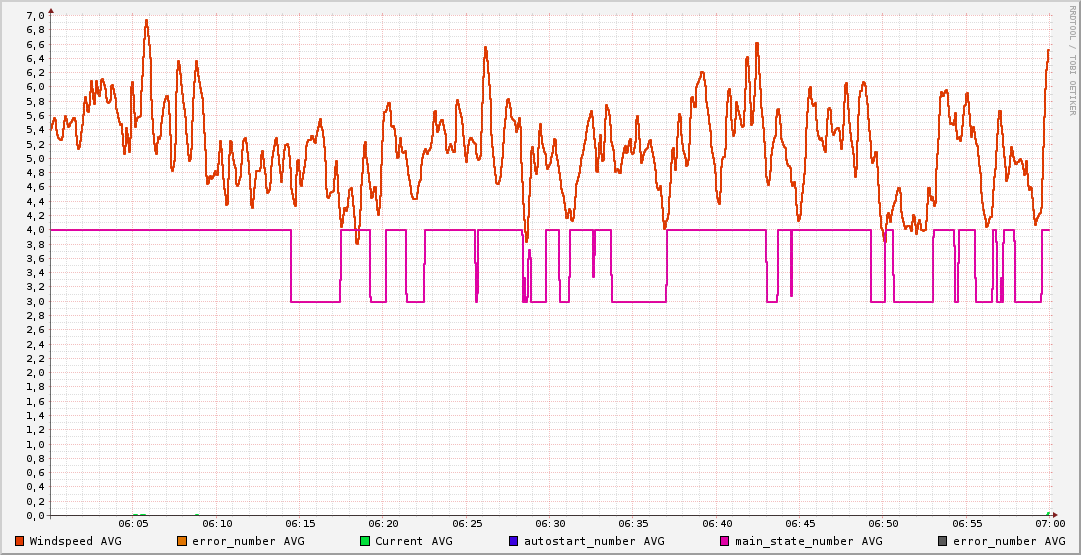Image resolution: width=1081 pixels, height=555 pixels.
Task: Click the dark gray error_number legend swatch
Action: [942, 541]
